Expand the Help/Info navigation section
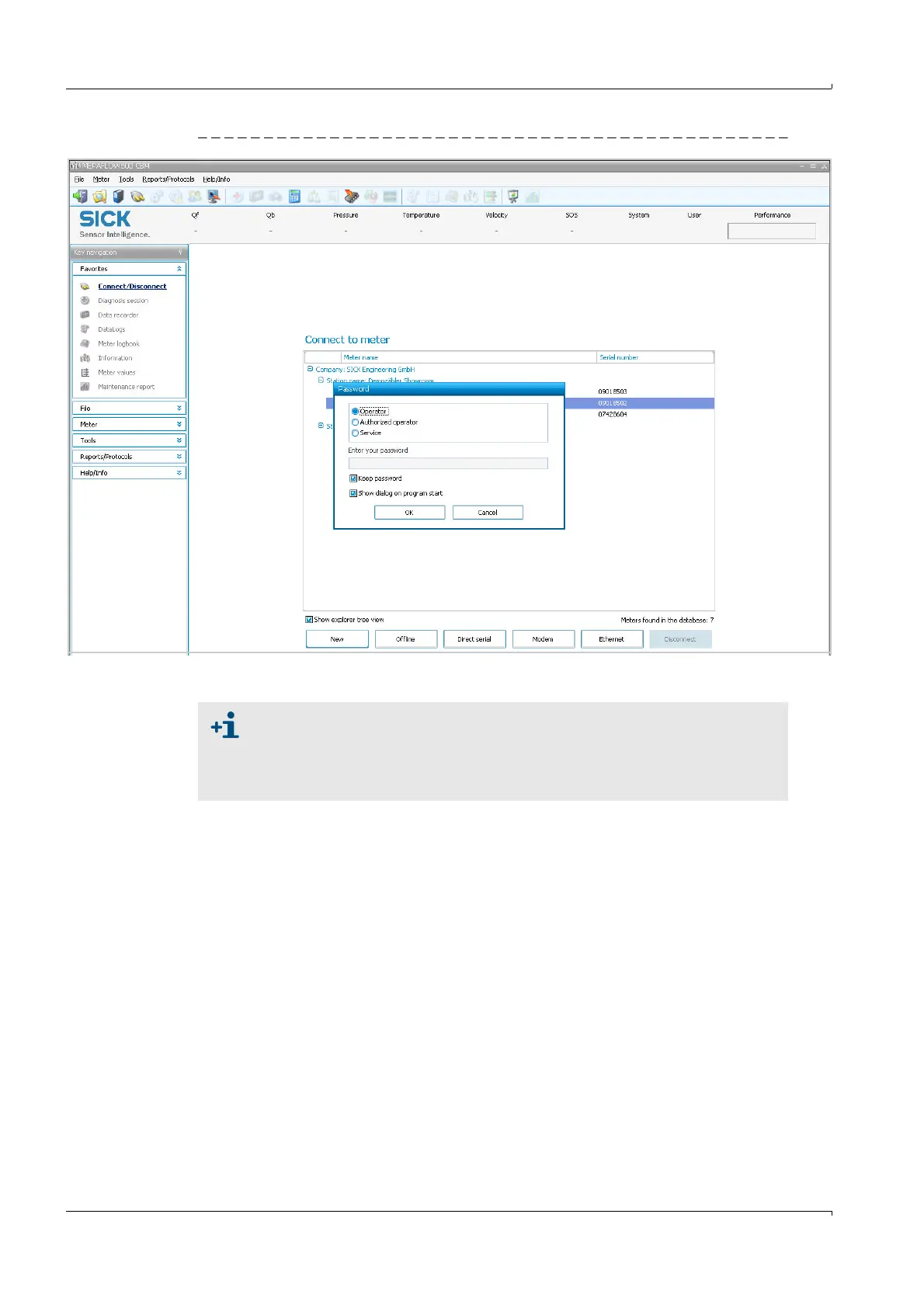 179,473
